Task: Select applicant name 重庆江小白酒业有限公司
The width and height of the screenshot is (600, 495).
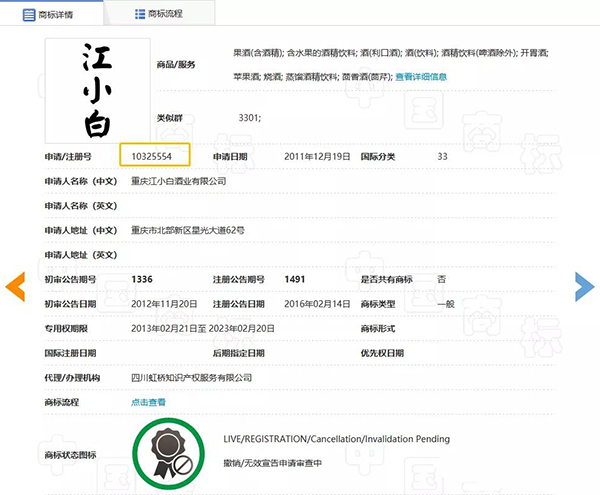Action: tap(179, 181)
